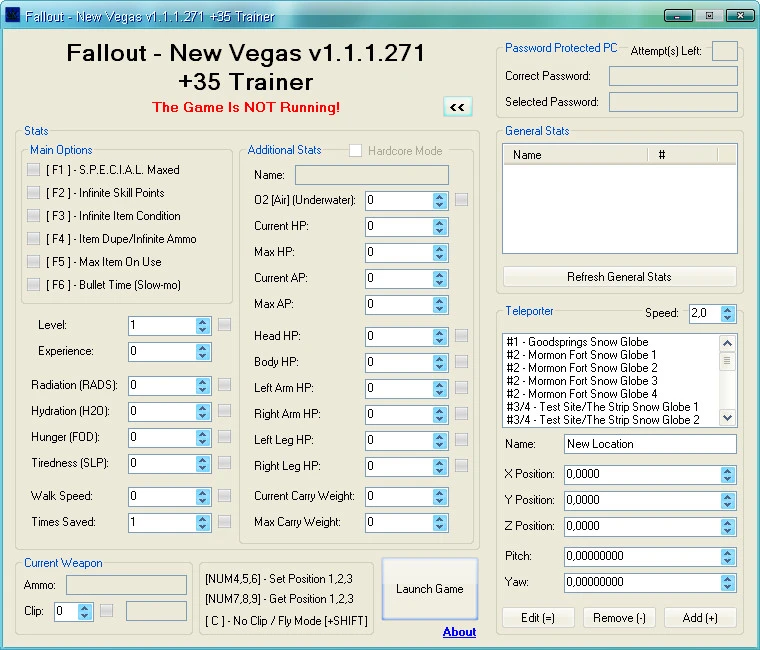Click the X Position spinner arrows
Viewport: 760px width, 650px height.
pyautogui.click(x=727, y=475)
